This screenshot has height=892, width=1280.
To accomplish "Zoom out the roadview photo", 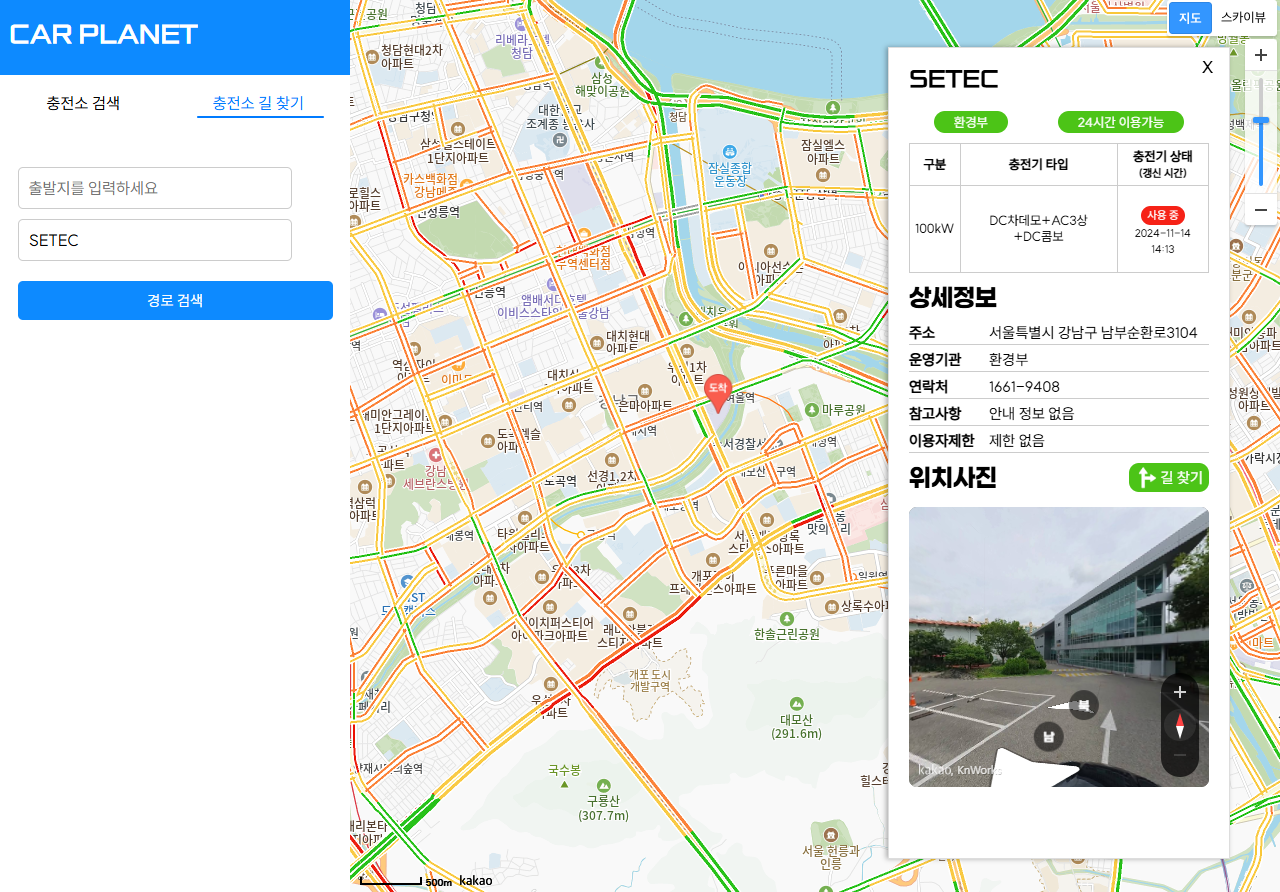I will click(1180, 755).
